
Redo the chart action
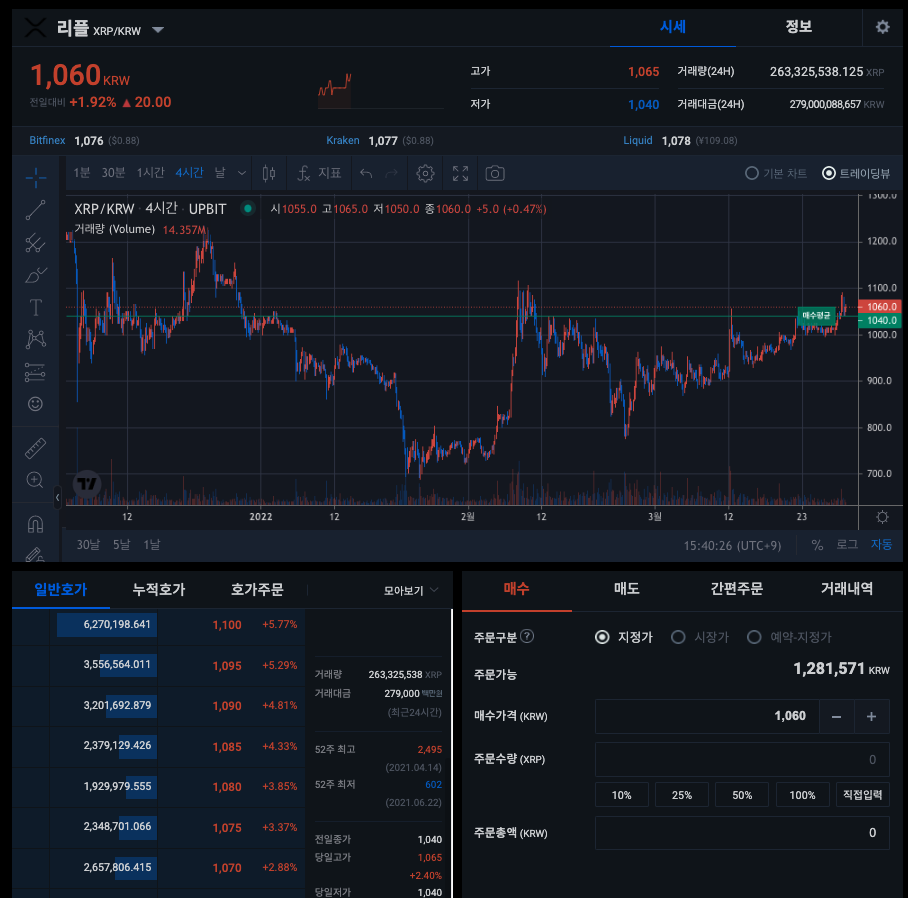click(392, 173)
